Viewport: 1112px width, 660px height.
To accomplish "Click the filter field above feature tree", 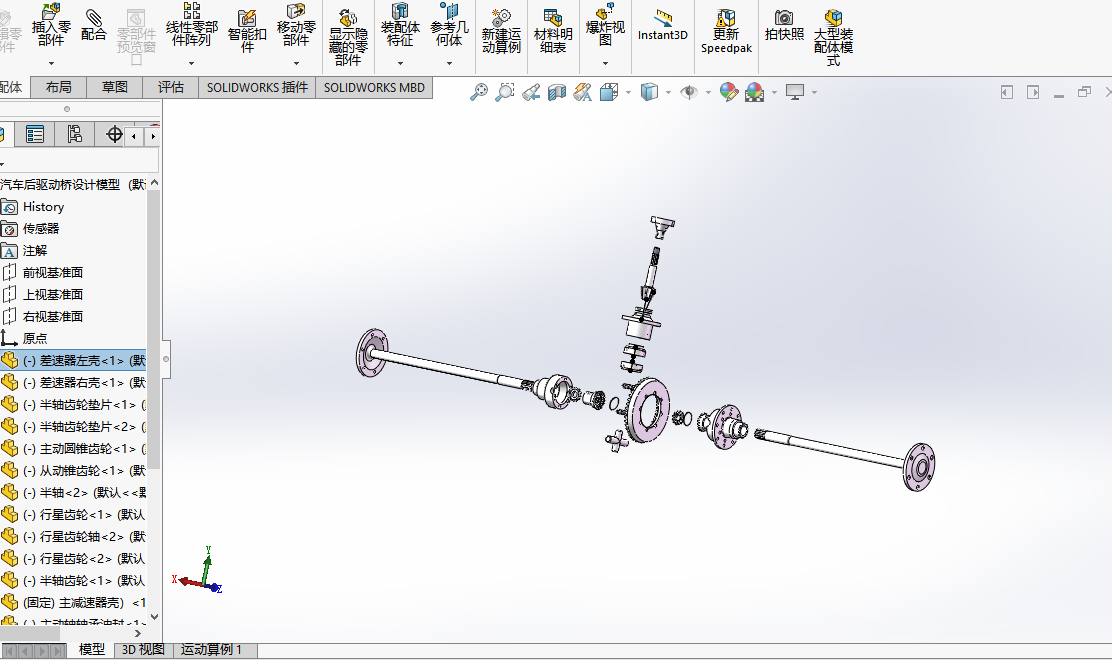I will click(79, 162).
